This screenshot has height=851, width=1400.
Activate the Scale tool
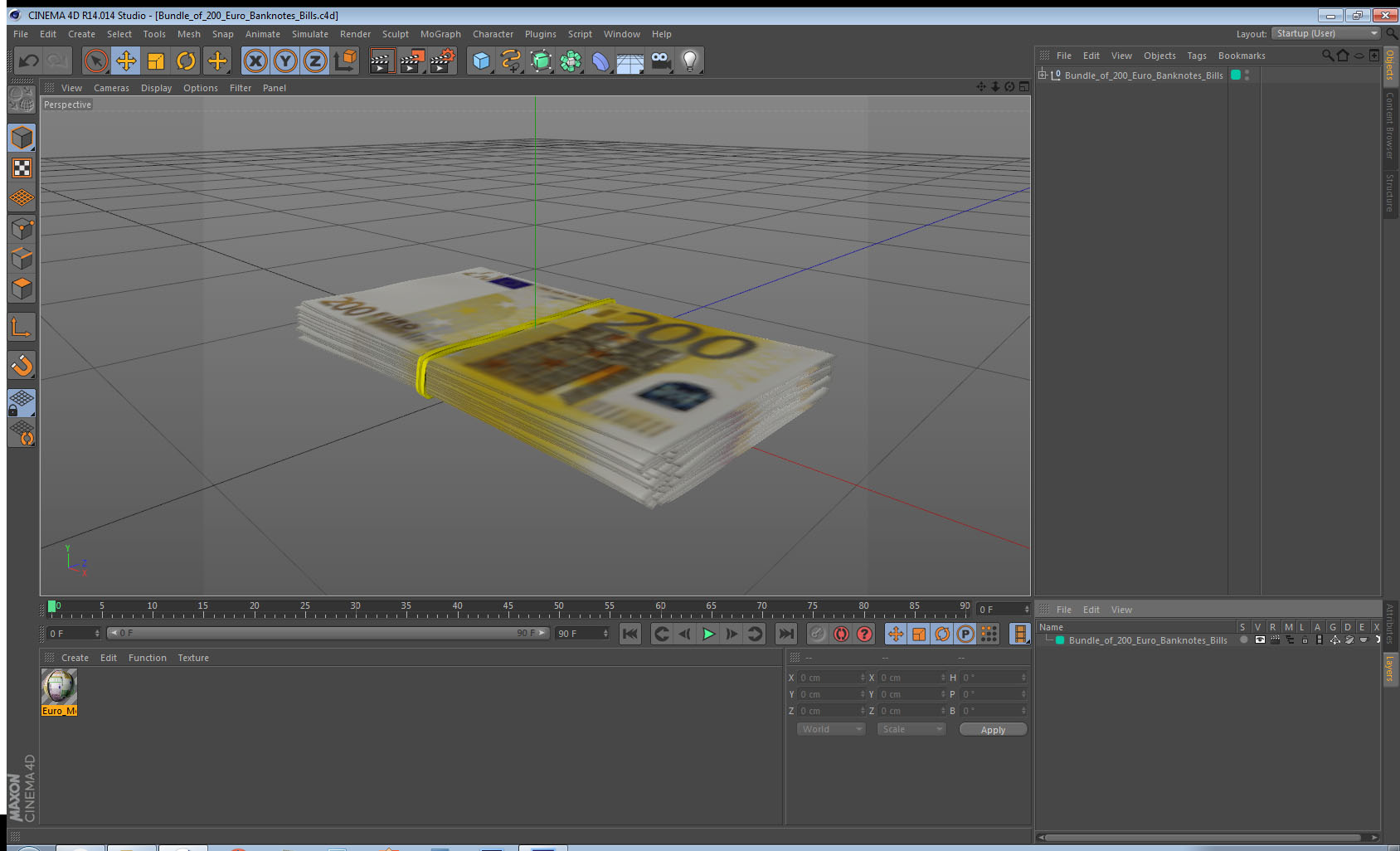(156, 61)
